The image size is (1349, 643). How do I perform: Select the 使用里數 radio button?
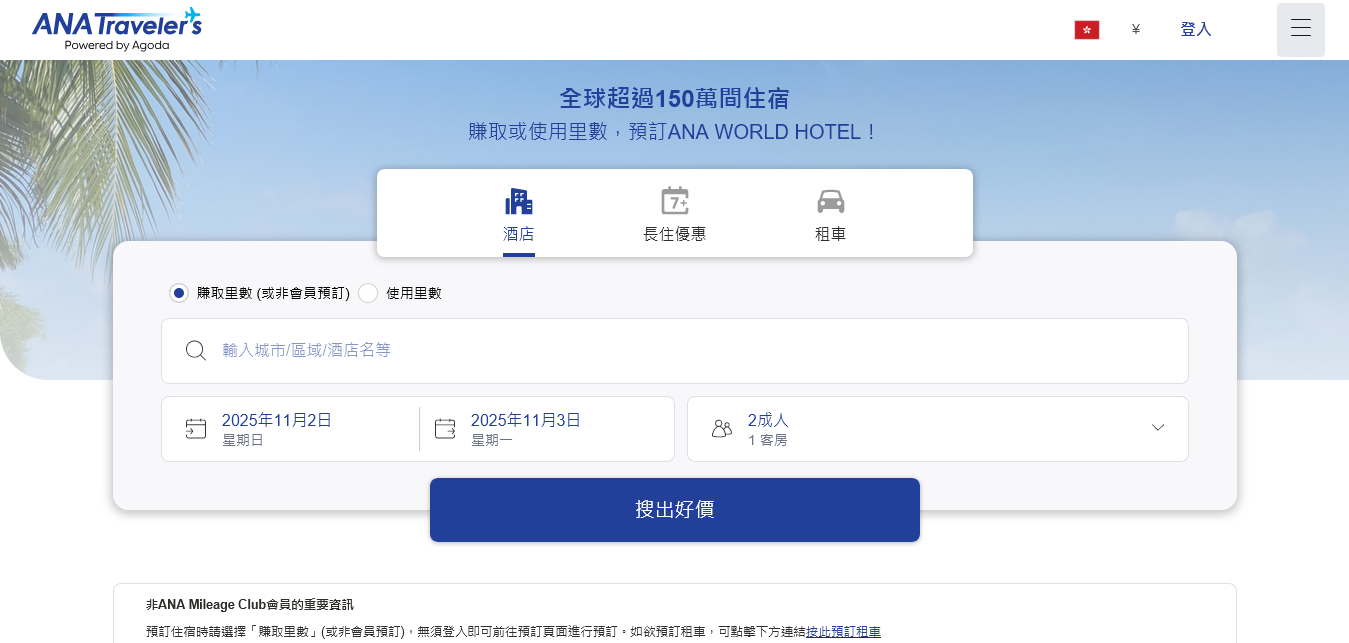[x=368, y=293]
